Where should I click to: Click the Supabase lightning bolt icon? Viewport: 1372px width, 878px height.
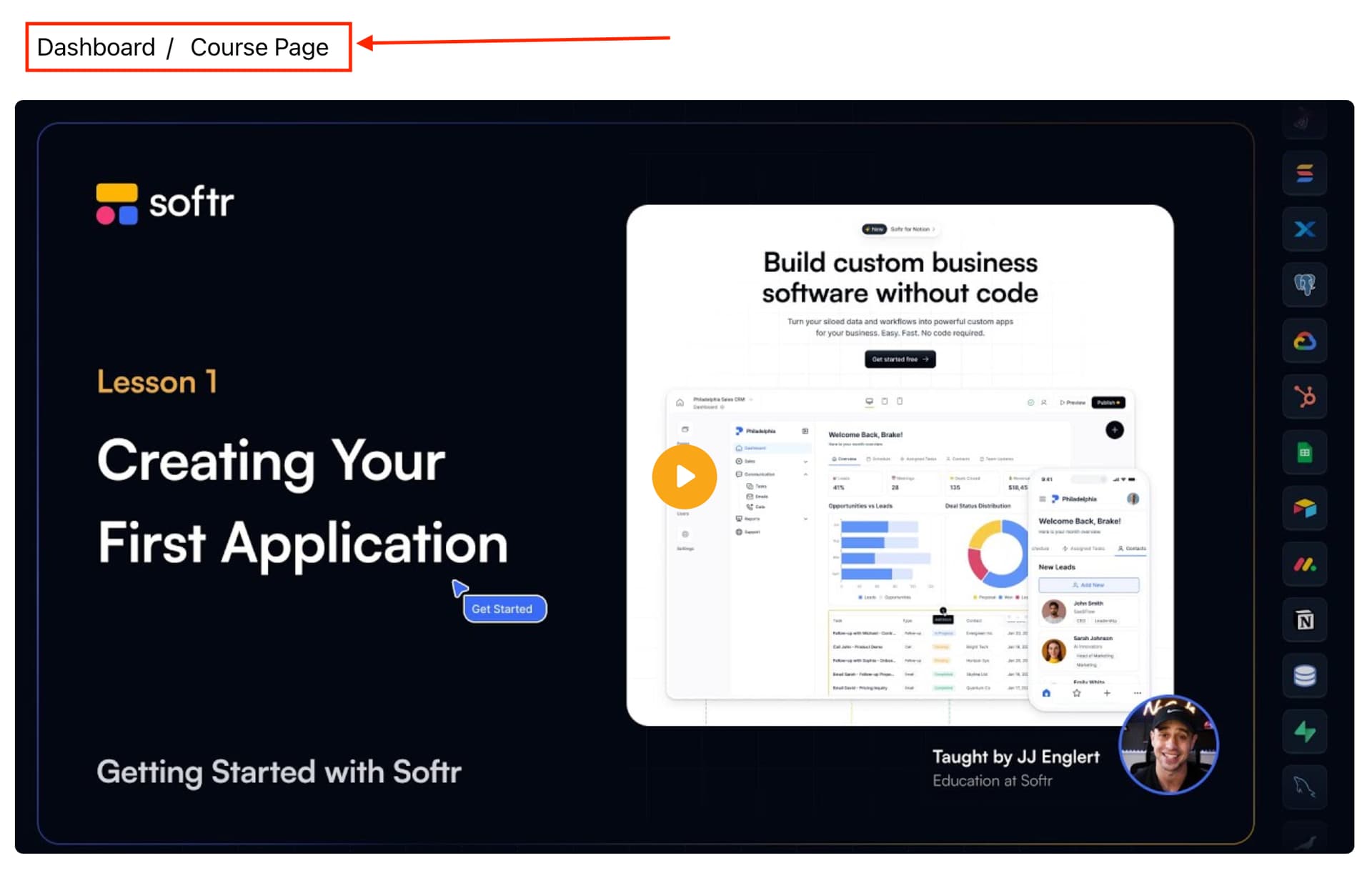click(x=1304, y=732)
